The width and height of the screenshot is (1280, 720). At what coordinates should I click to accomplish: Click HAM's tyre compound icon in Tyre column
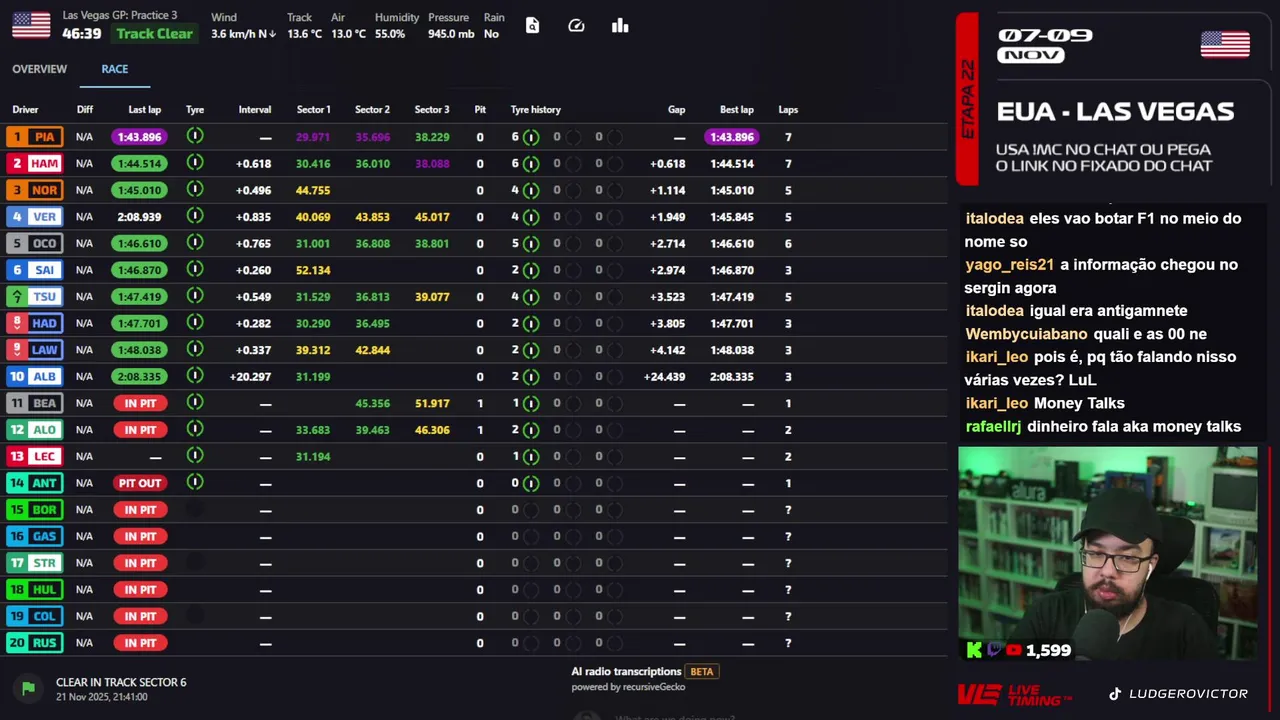point(195,163)
